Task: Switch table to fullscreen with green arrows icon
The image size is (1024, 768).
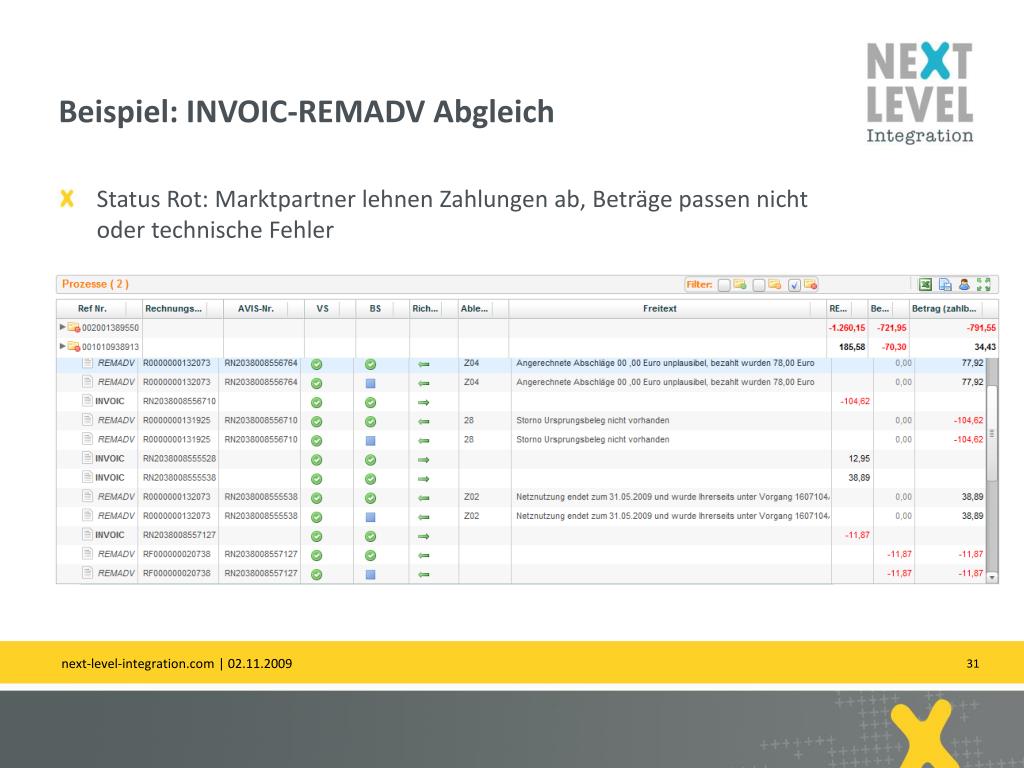Action: pyautogui.click(x=984, y=284)
